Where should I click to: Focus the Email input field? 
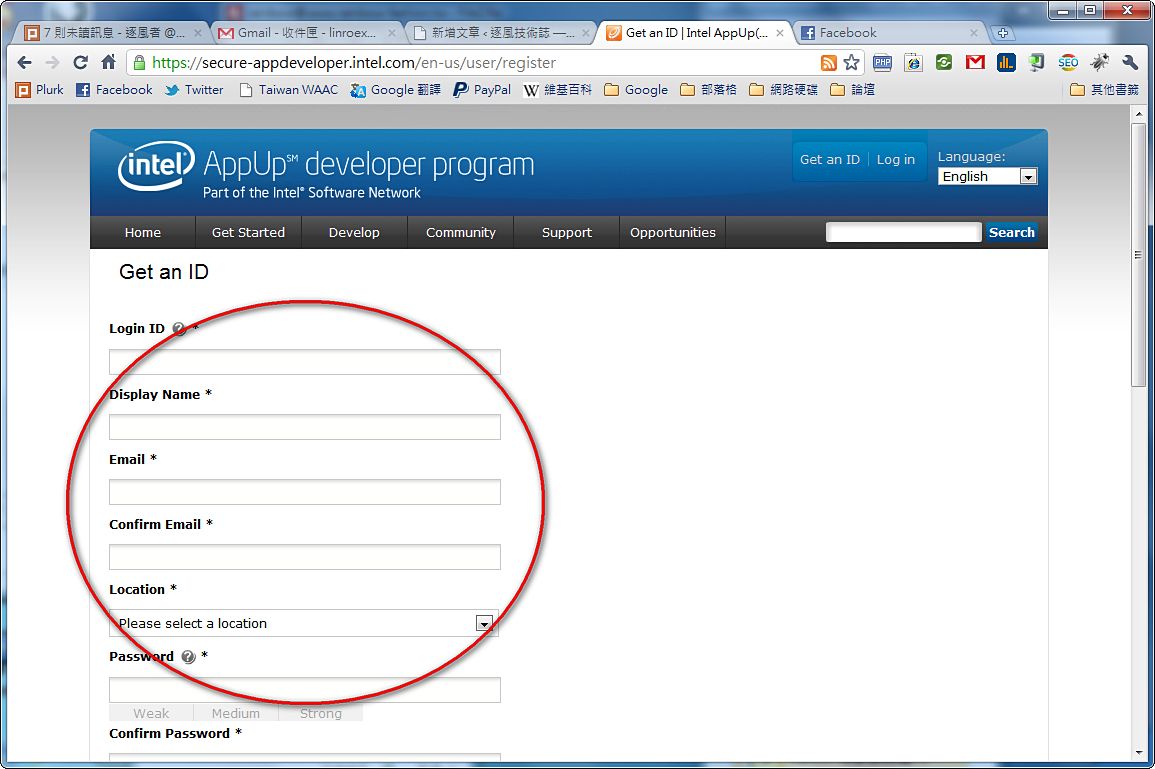click(304, 492)
